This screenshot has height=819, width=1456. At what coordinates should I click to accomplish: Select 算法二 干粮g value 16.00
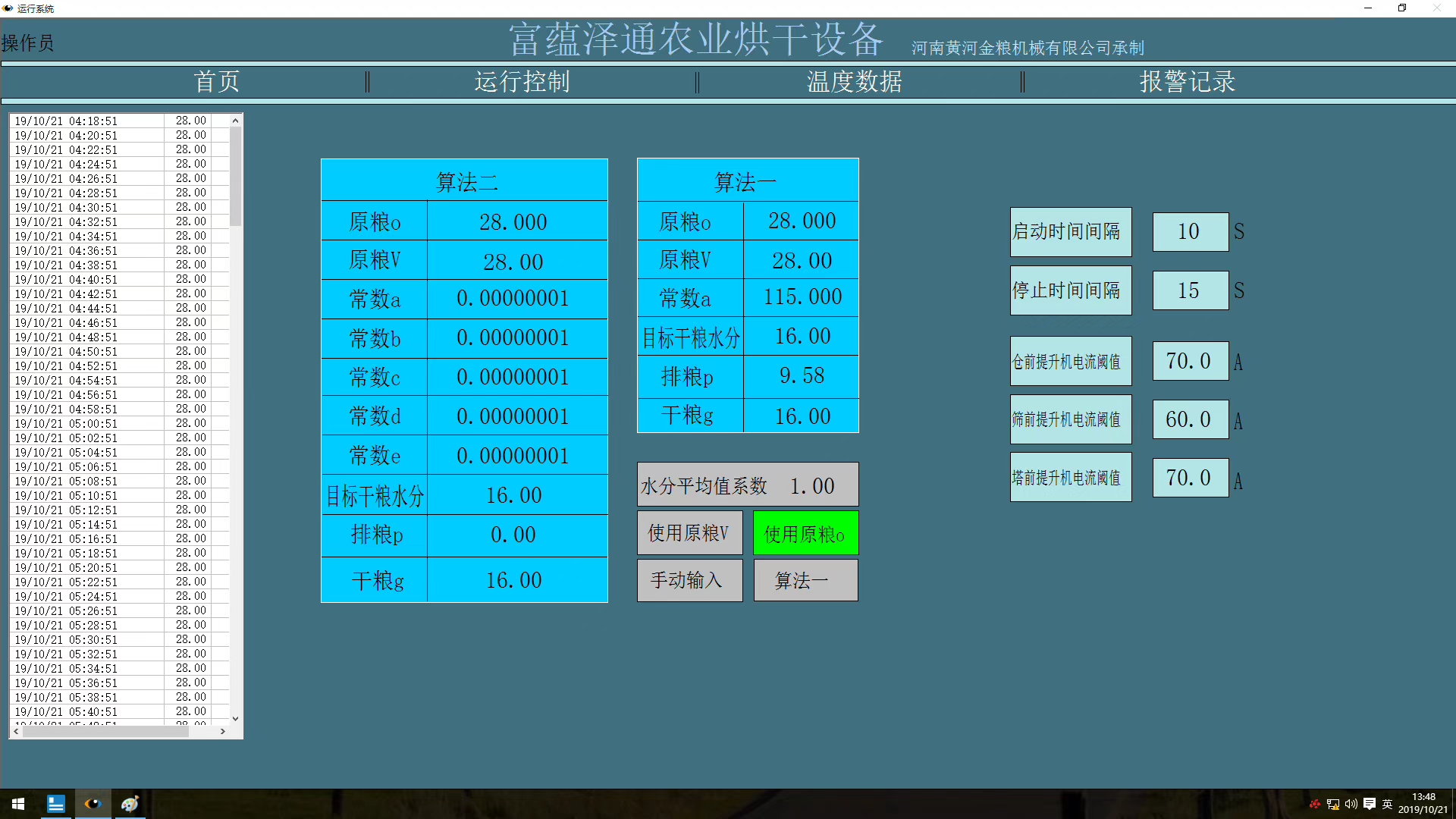[x=517, y=581]
